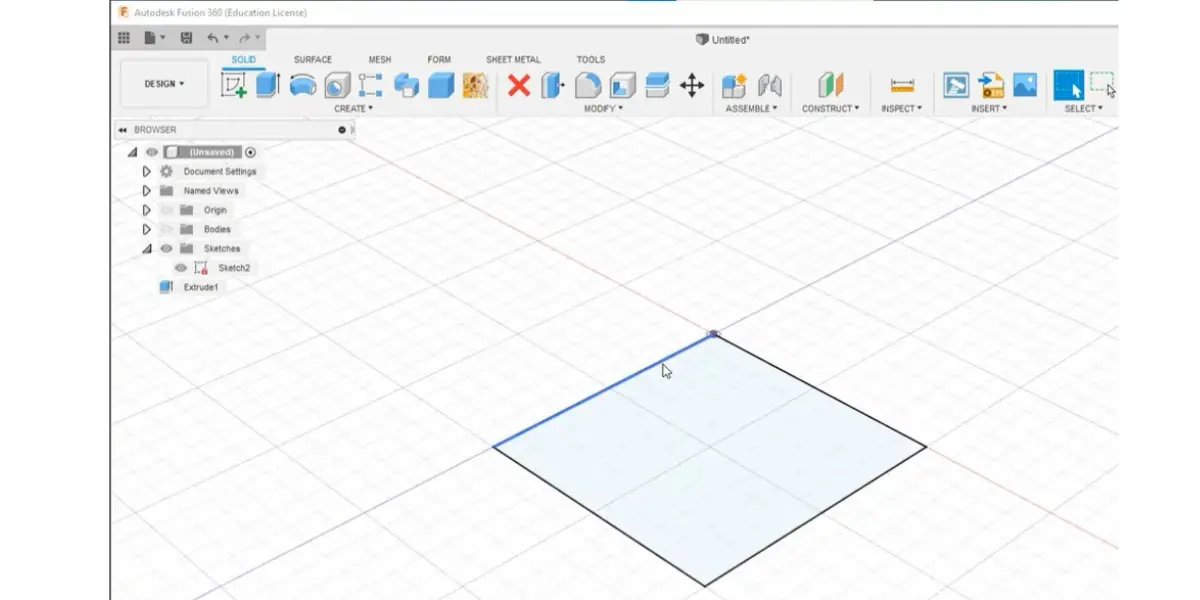Switch to the SURFACE tab
This screenshot has height=600, width=1200.
(x=313, y=60)
